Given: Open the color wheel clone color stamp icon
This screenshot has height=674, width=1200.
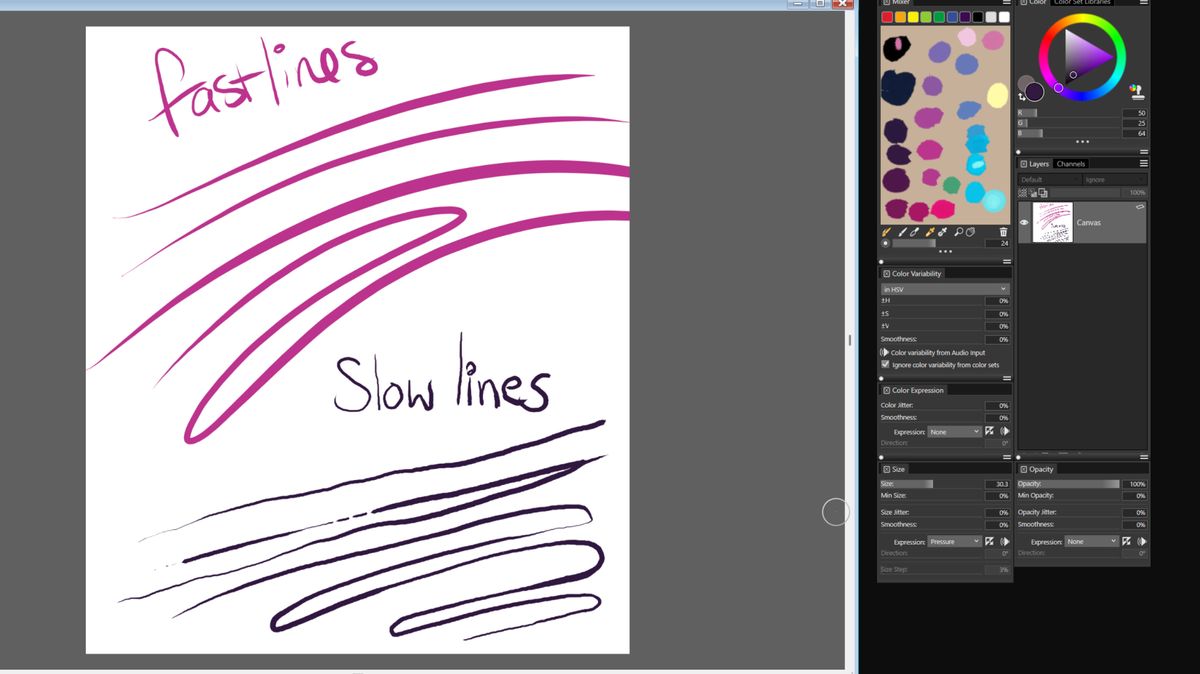Looking at the screenshot, I should click(1136, 91).
